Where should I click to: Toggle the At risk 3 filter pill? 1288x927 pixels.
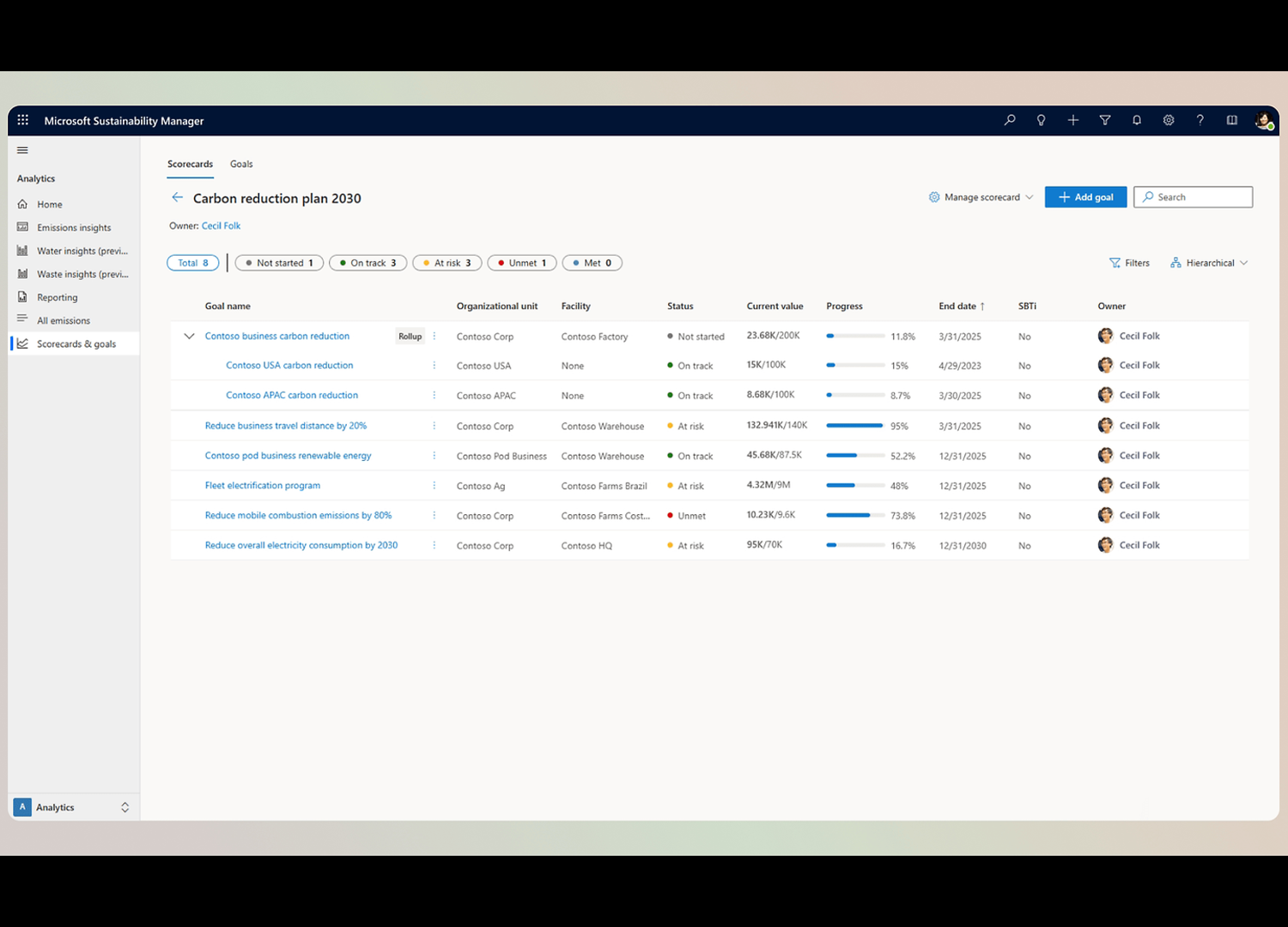[447, 263]
